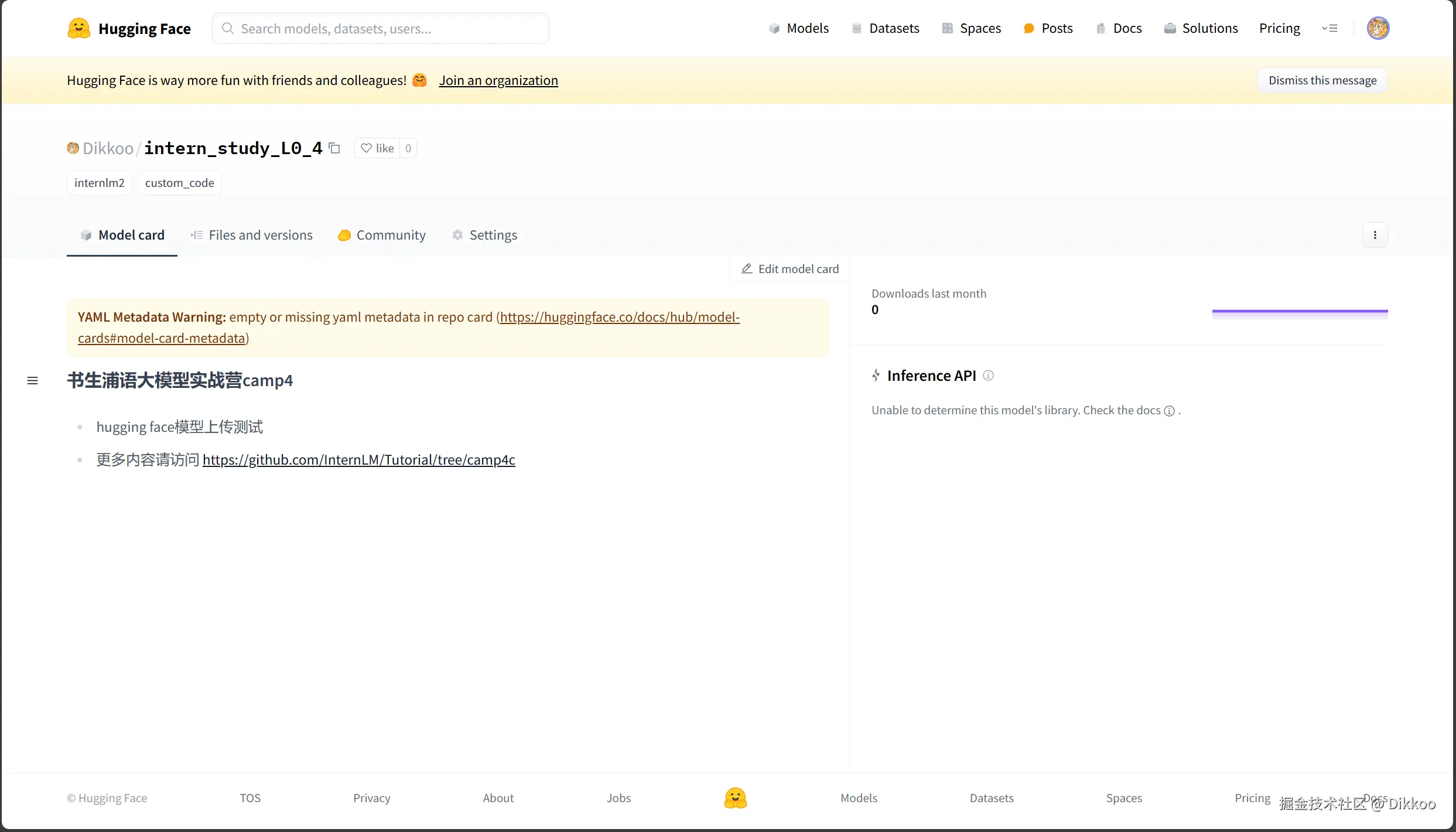This screenshot has height=832, width=1456.
Task: Click the Dikkoo owner avatar icon
Action: tap(73, 148)
